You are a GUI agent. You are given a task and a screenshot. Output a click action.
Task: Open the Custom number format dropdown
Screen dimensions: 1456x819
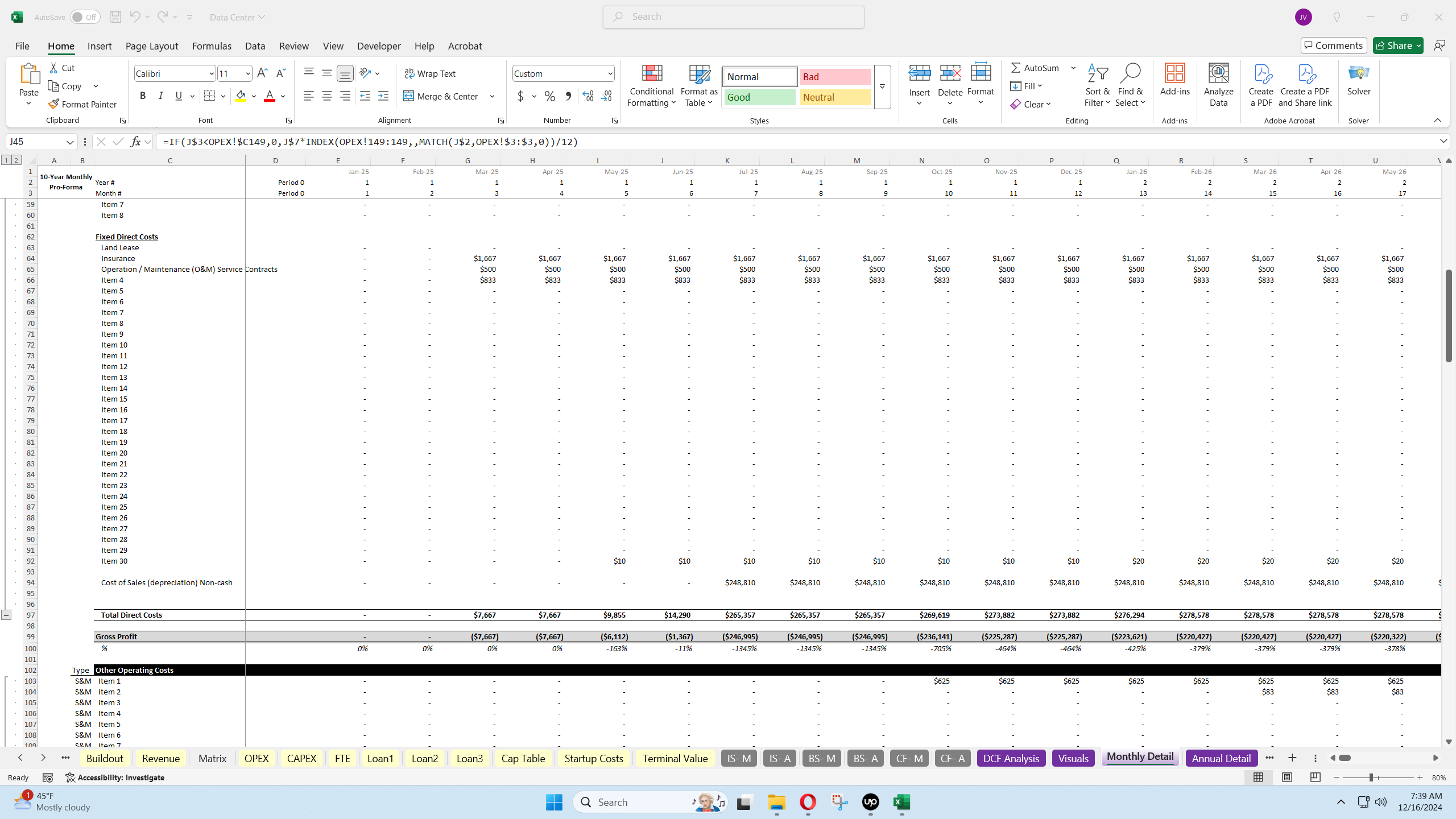tap(610, 73)
